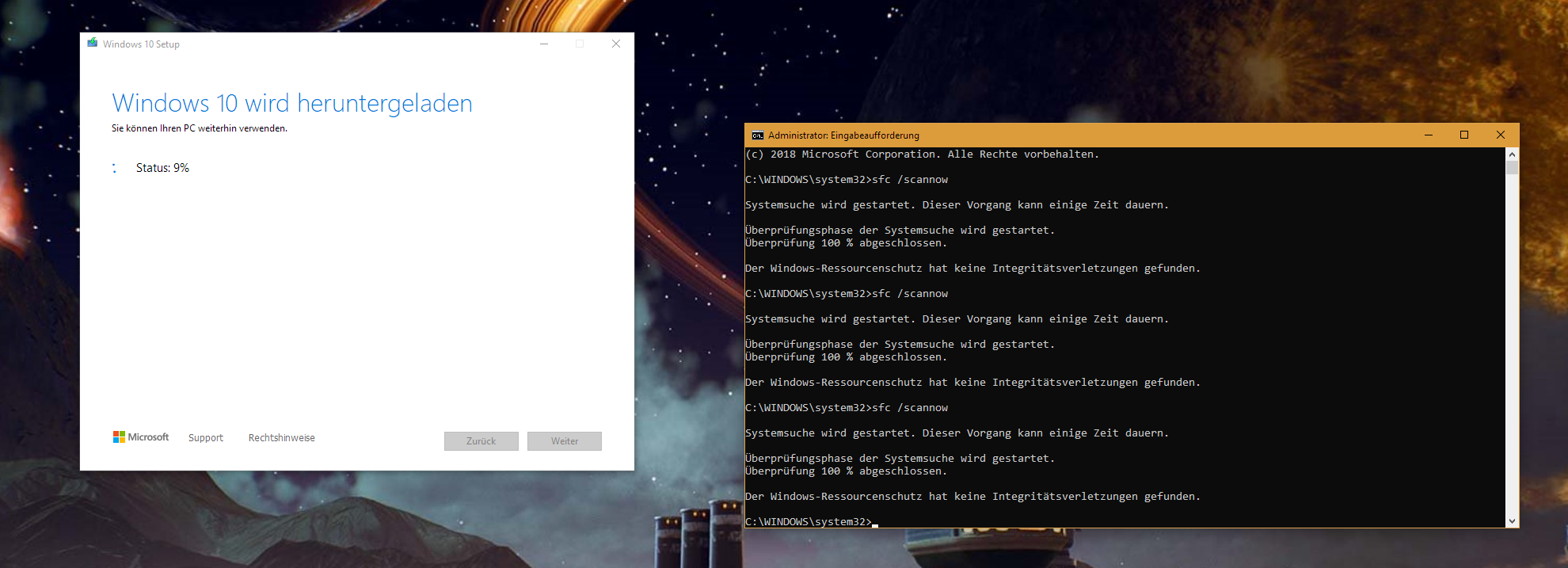This screenshot has width=1568, height=568.
Task: Minimize the Eingabeaufforderung window
Action: [1429, 135]
